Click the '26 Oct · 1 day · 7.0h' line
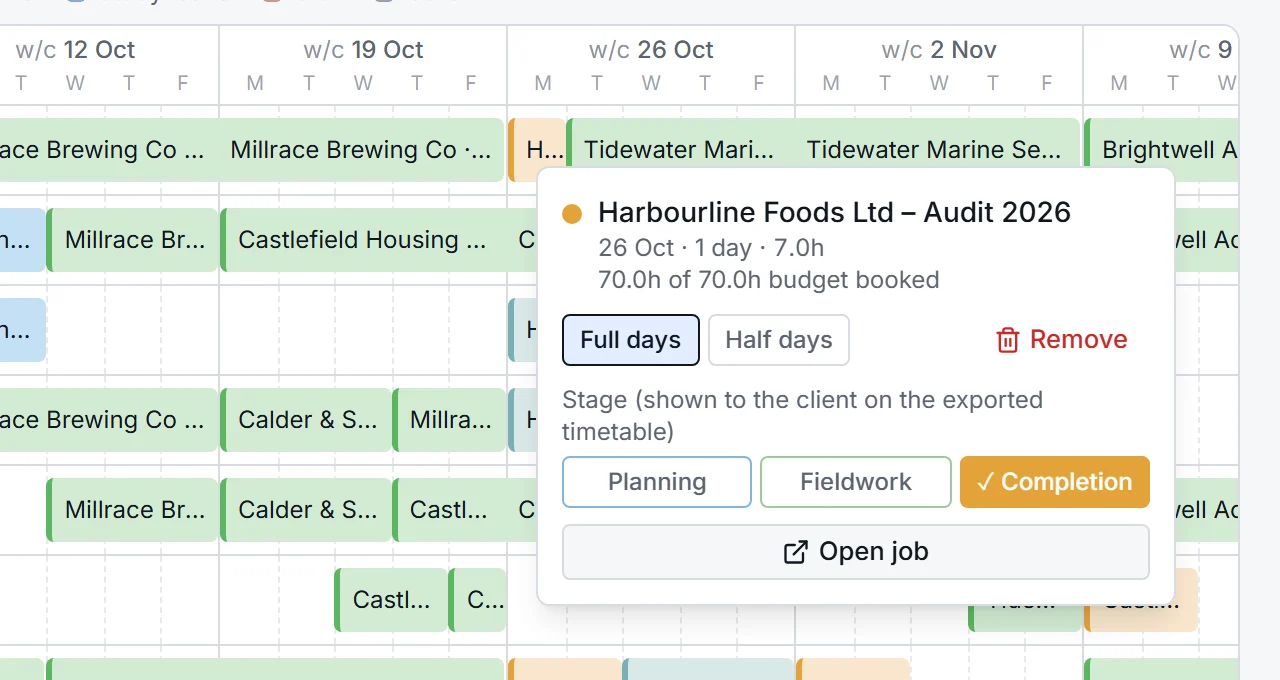Image resolution: width=1280 pixels, height=680 pixels. tap(711, 248)
